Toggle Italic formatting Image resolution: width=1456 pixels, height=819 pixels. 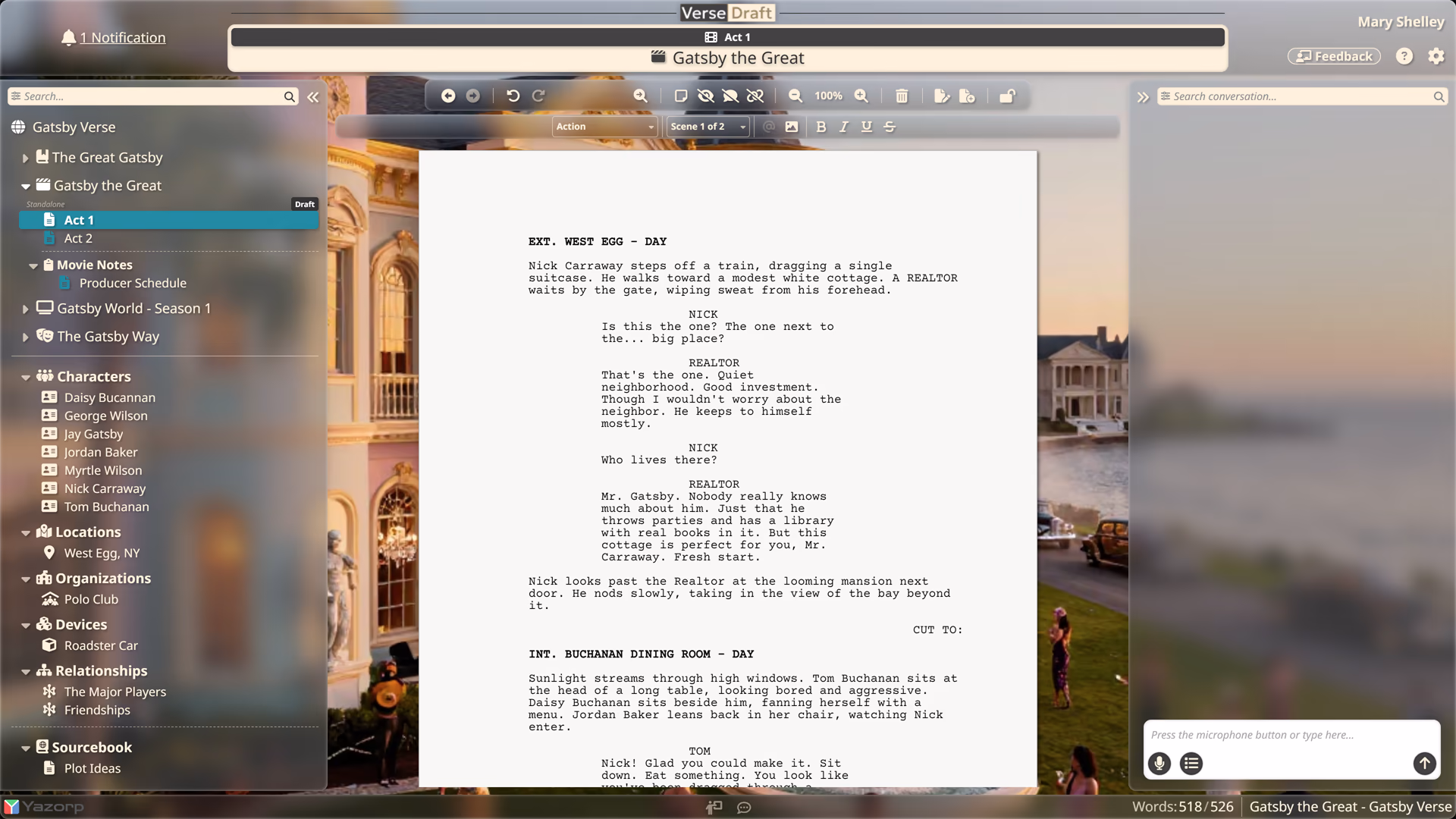tap(843, 127)
